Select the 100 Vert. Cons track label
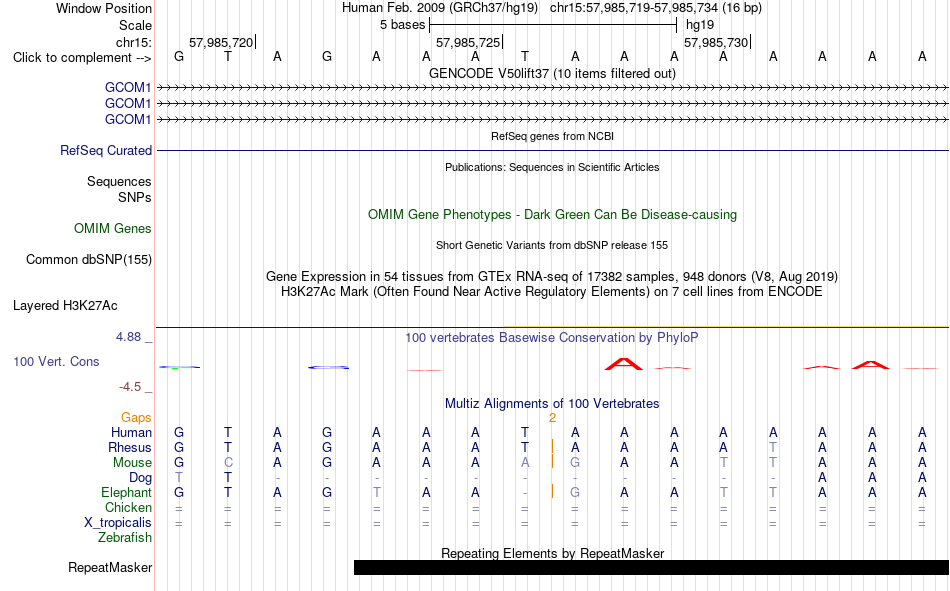The image size is (950, 591). pyautogui.click(x=56, y=362)
